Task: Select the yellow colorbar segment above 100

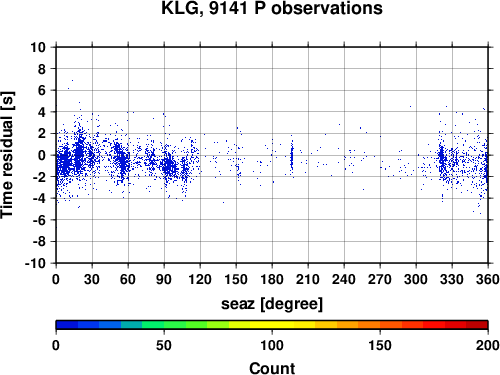Action: tap(283, 325)
